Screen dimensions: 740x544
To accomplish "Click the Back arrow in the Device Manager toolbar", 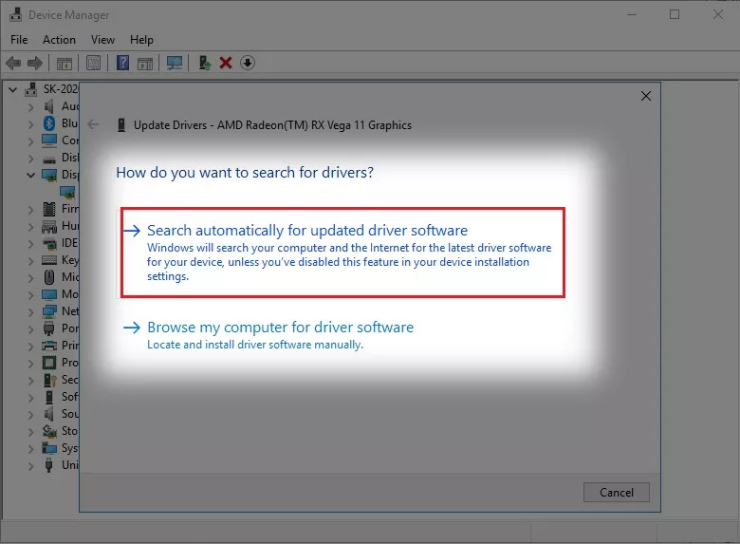I will pyautogui.click(x=14, y=63).
